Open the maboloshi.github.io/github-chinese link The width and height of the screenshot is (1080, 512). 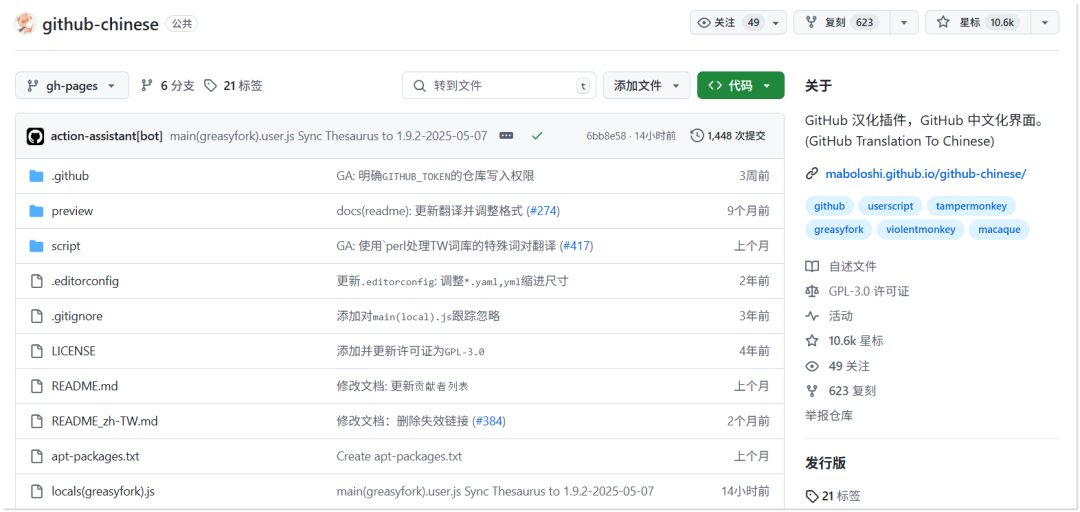tap(925, 174)
